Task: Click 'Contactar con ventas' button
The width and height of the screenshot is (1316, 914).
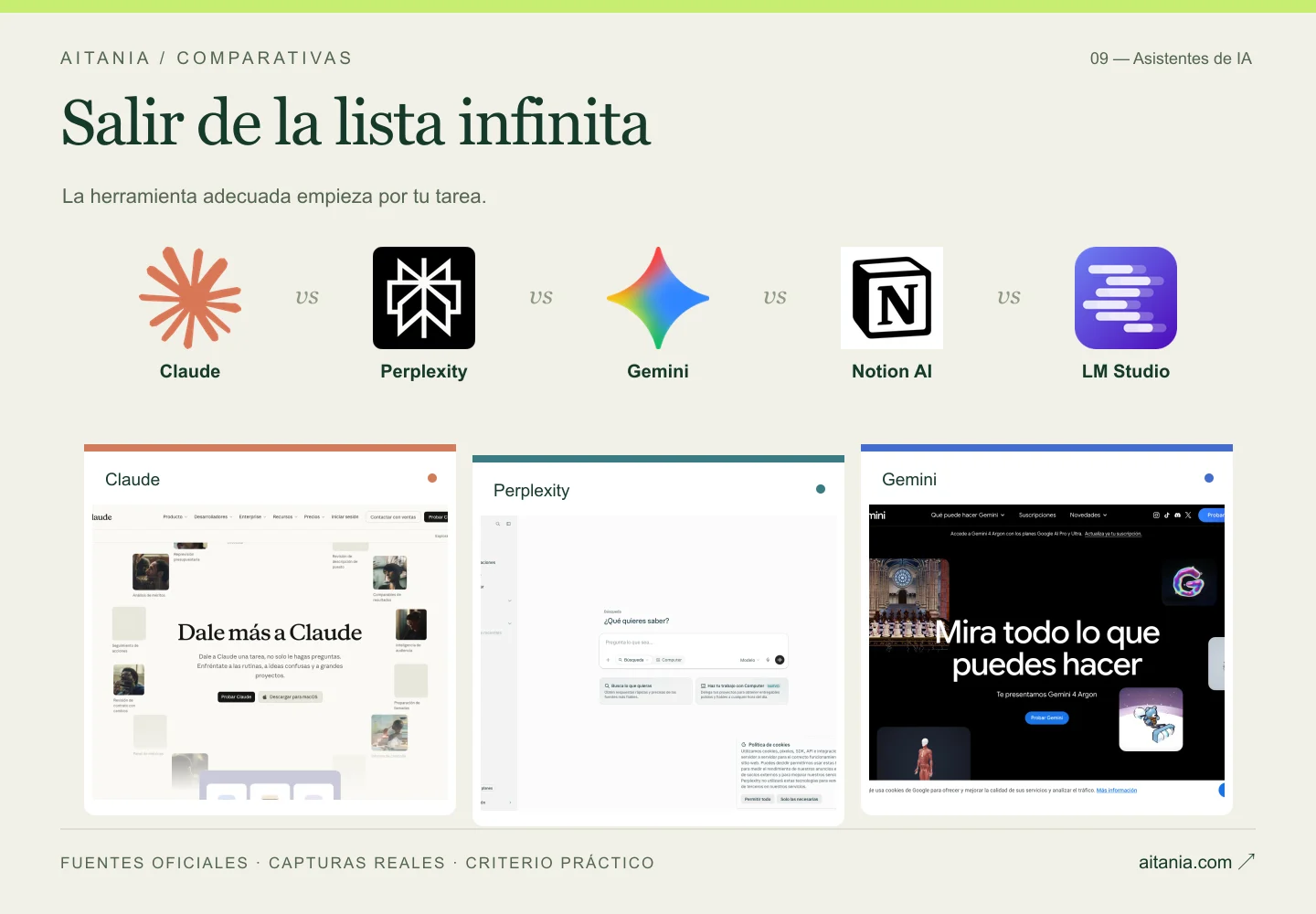Action: (x=393, y=517)
